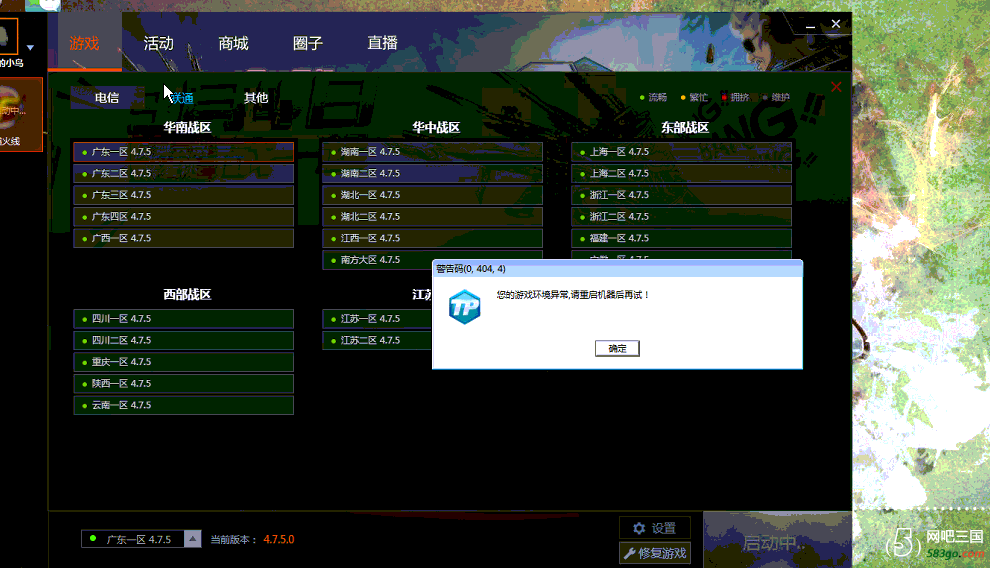This screenshot has height=569, width=990.
Task: Click the TP protection icon in dialog
Action: (x=465, y=307)
